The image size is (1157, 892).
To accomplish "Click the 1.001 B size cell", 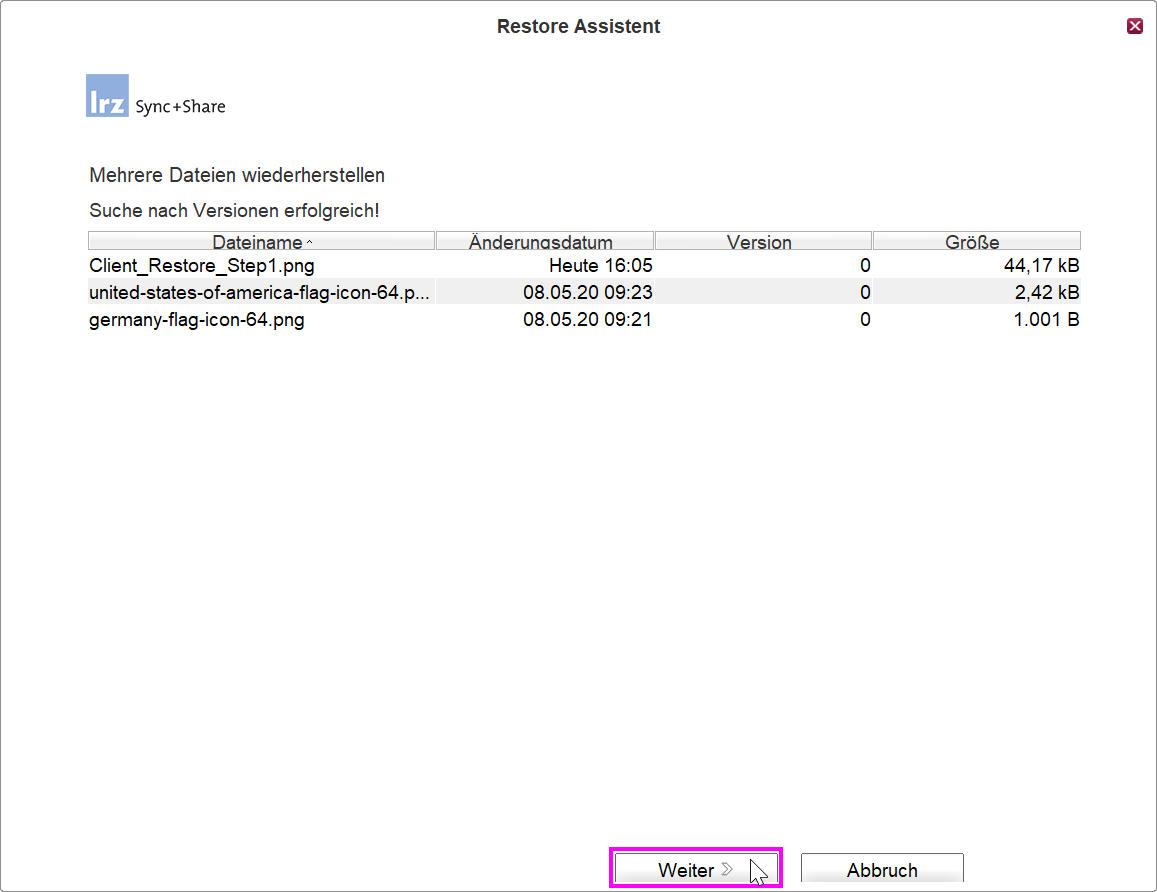I will (1043, 320).
